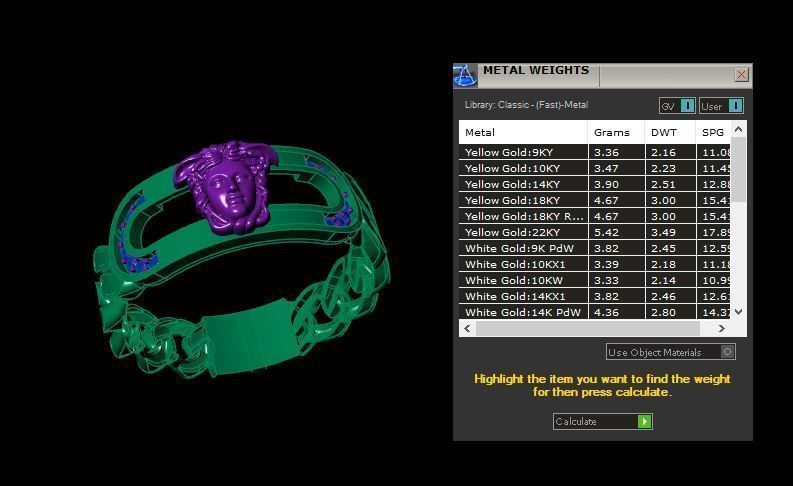Screen dimensions: 793x486
Task: Select the Yellow Gold:9KY row
Action: (x=595, y=152)
